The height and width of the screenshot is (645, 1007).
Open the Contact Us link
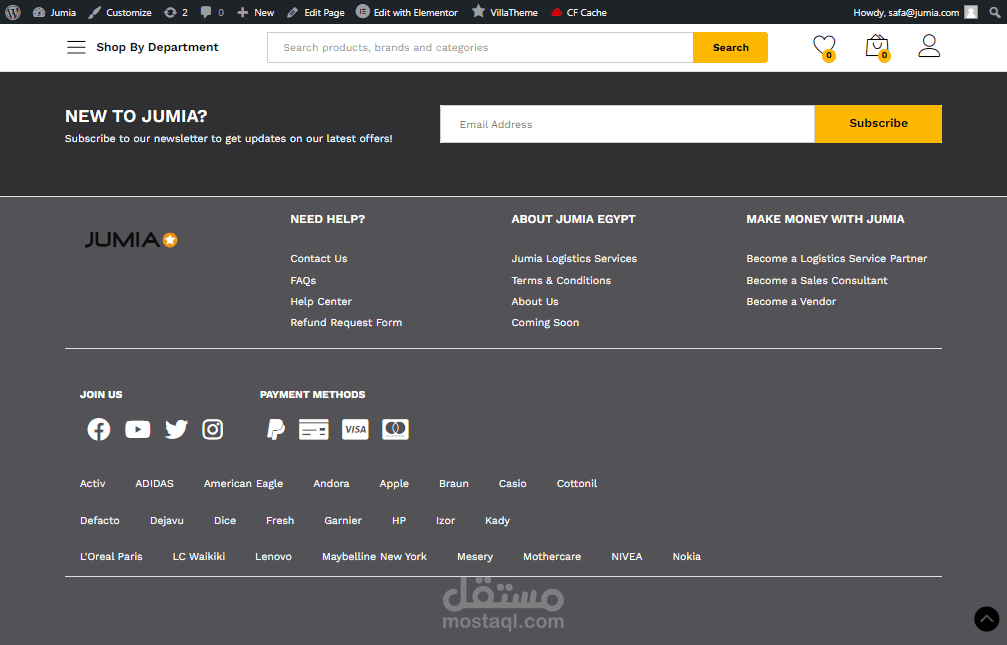pyautogui.click(x=319, y=258)
